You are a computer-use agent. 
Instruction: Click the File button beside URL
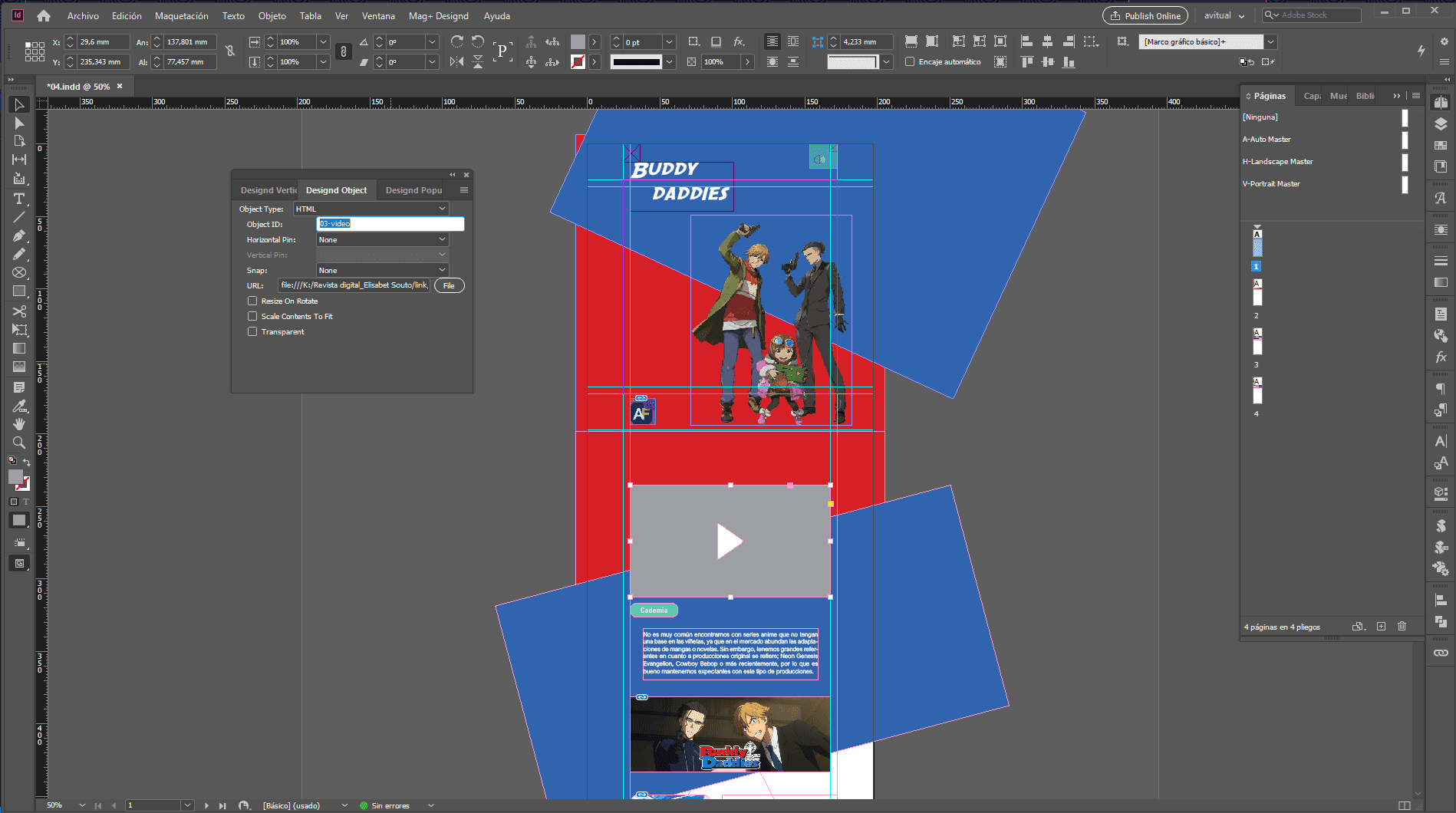coord(449,285)
